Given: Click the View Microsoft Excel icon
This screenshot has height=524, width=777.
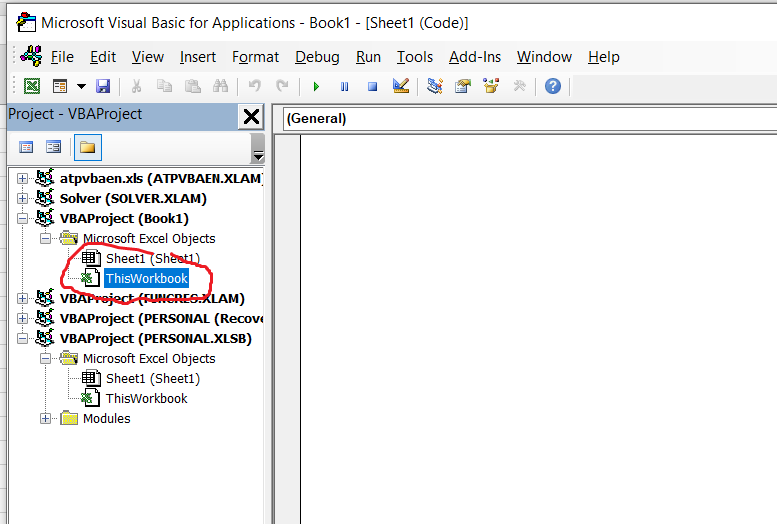Looking at the screenshot, I should click(x=32, y=86).
